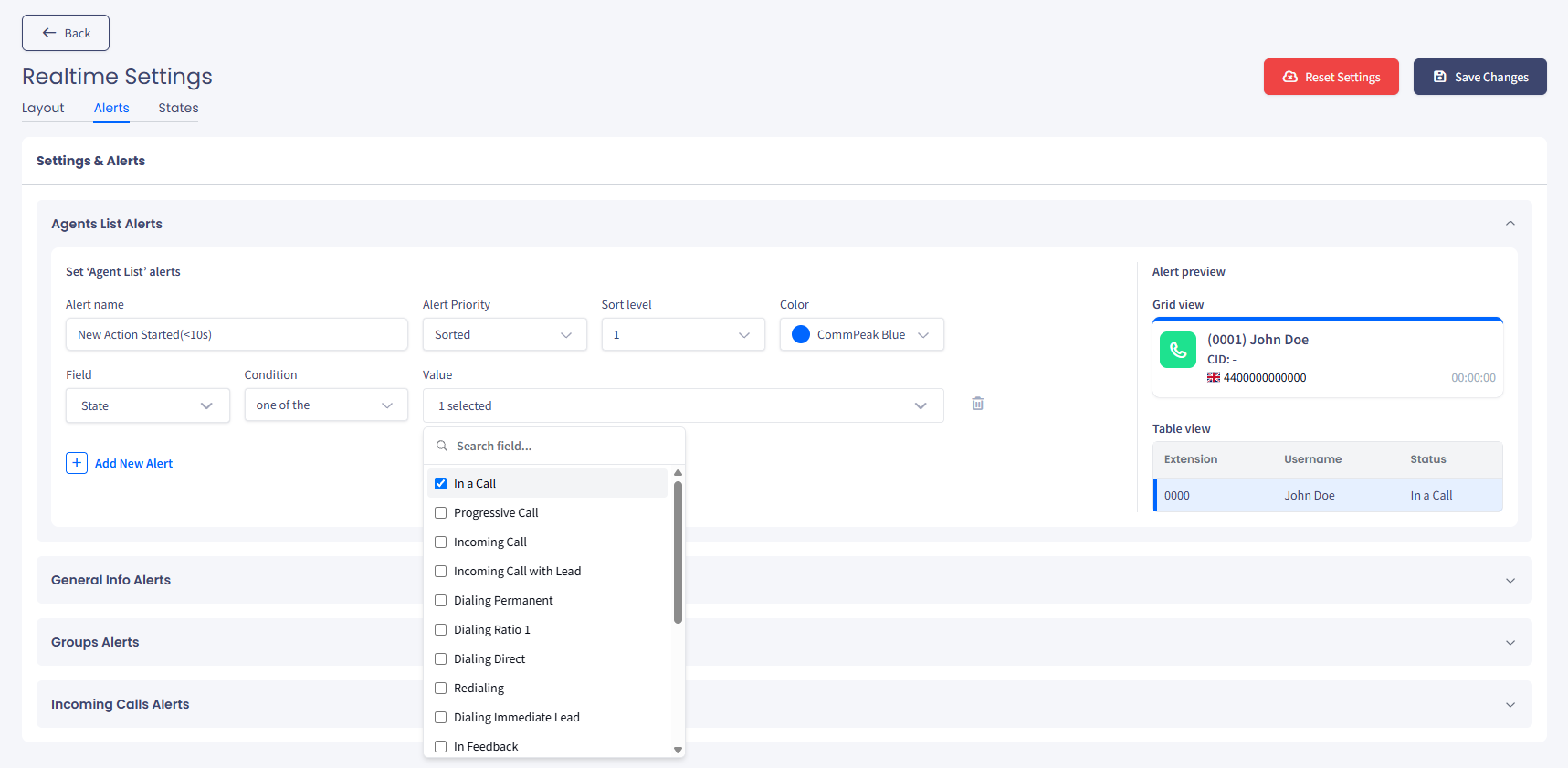The width and height of the screenshot is (1568, 768).
Task: Expand the Incoming Calls Alerts section
Action: [1510, 704]
